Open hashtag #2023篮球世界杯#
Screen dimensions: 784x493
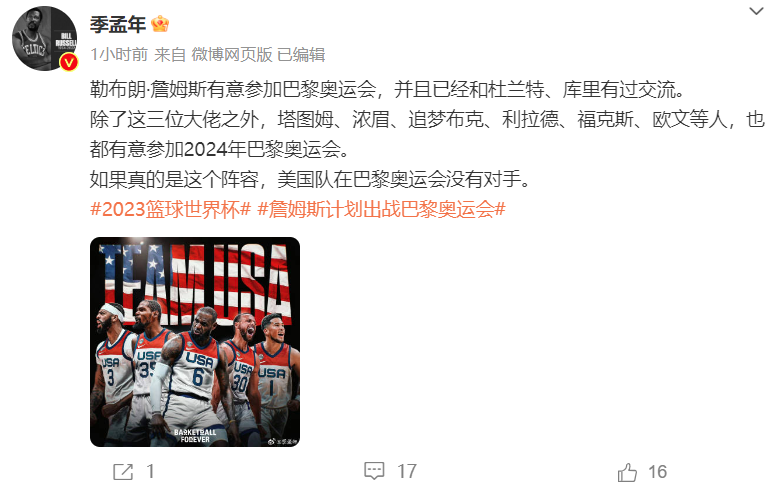click(x=170, y=210)
